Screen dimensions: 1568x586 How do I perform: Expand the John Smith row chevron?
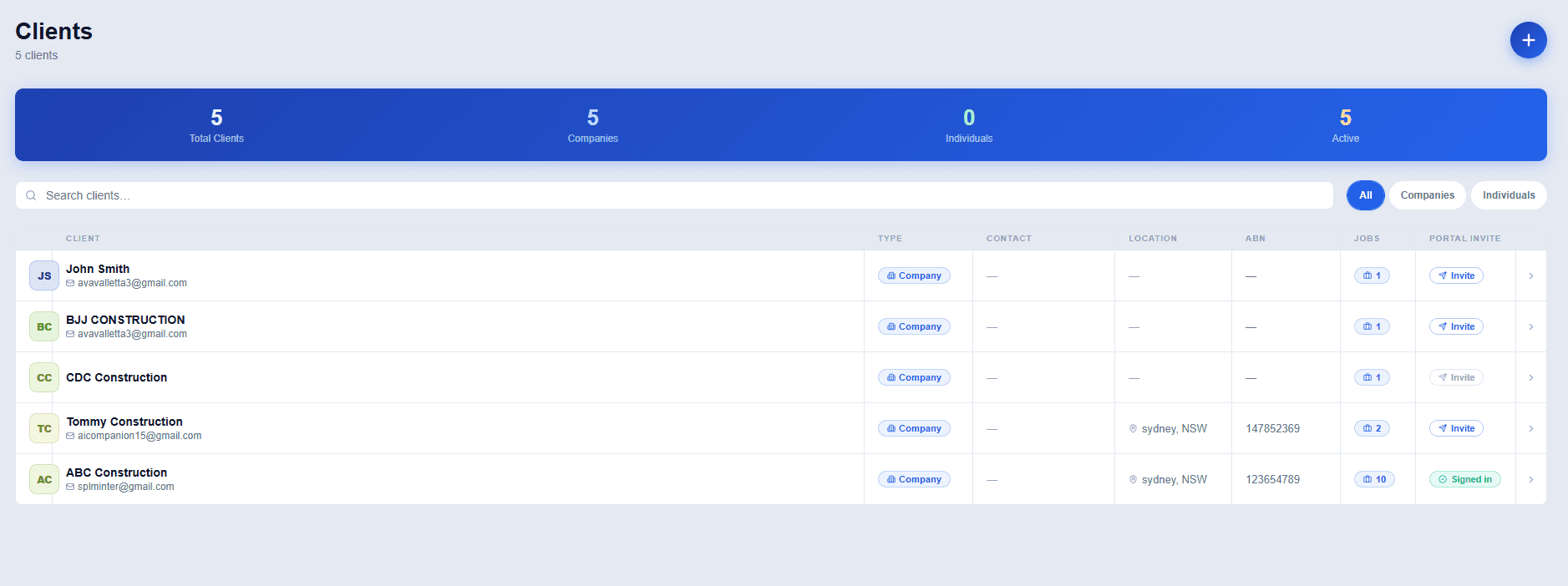1530,275
